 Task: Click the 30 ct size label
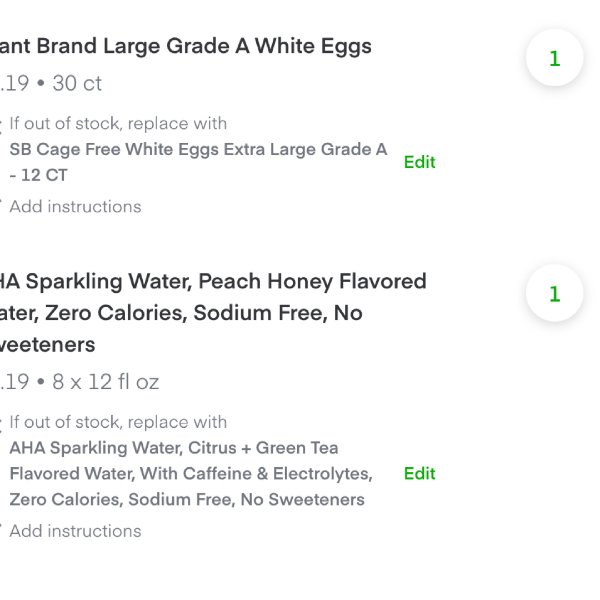(x=77, y=83)
